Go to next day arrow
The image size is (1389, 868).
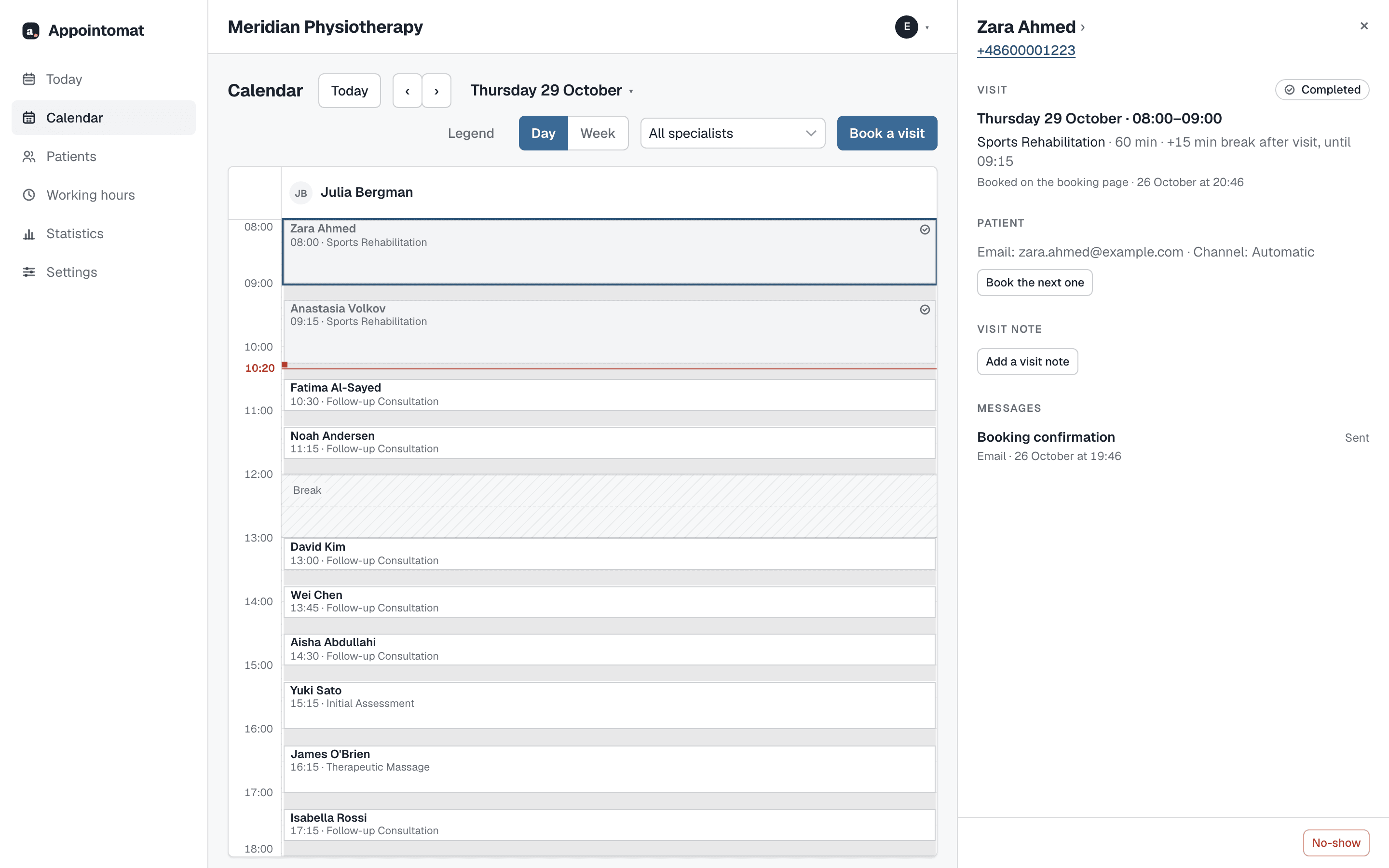tap(436, 91)
